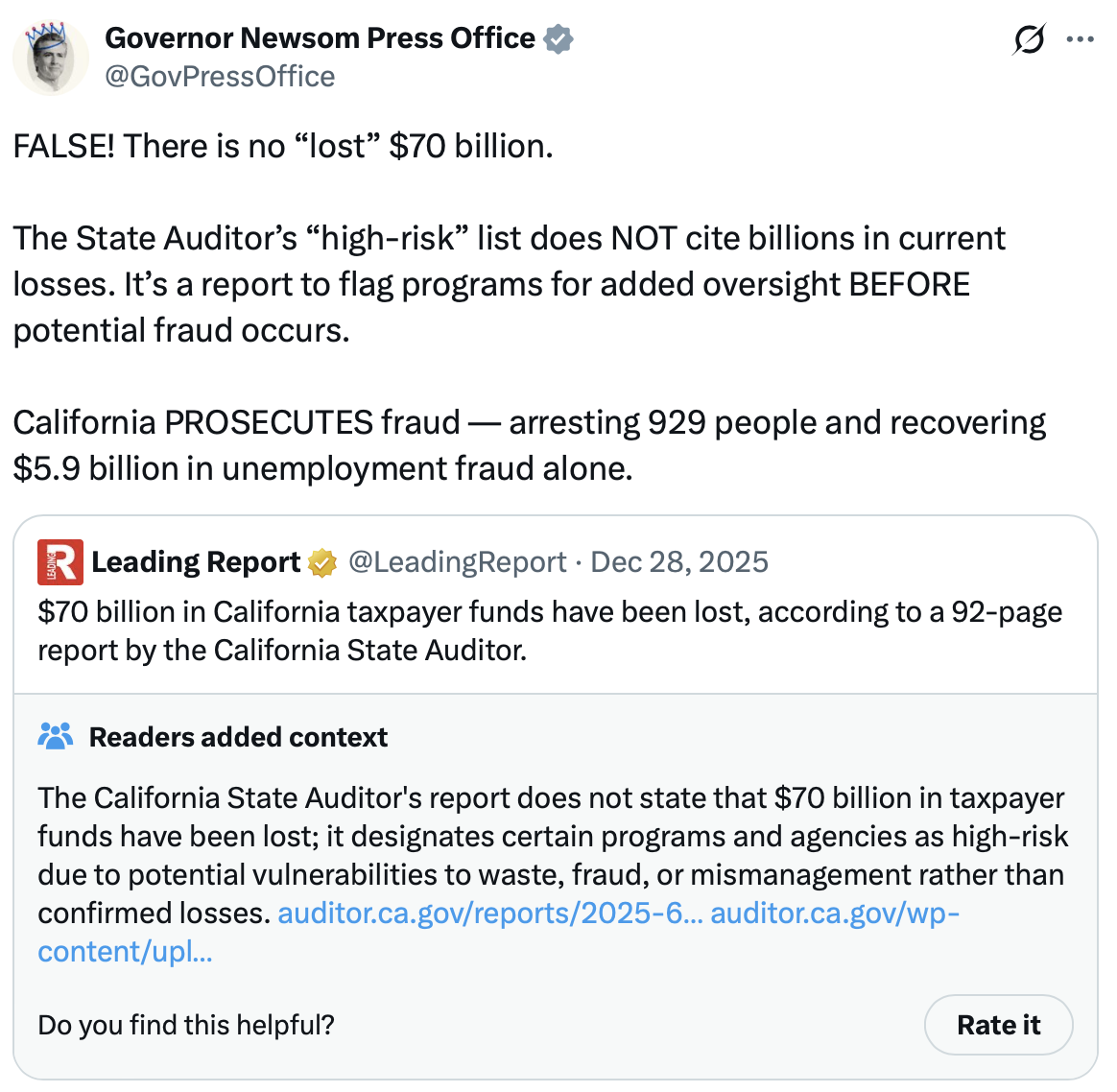The width and height of the screenshot is (1117, 1092).
Task: Click the "Do you find this helpful?" prompt
Action: [x=186, y=1025]
